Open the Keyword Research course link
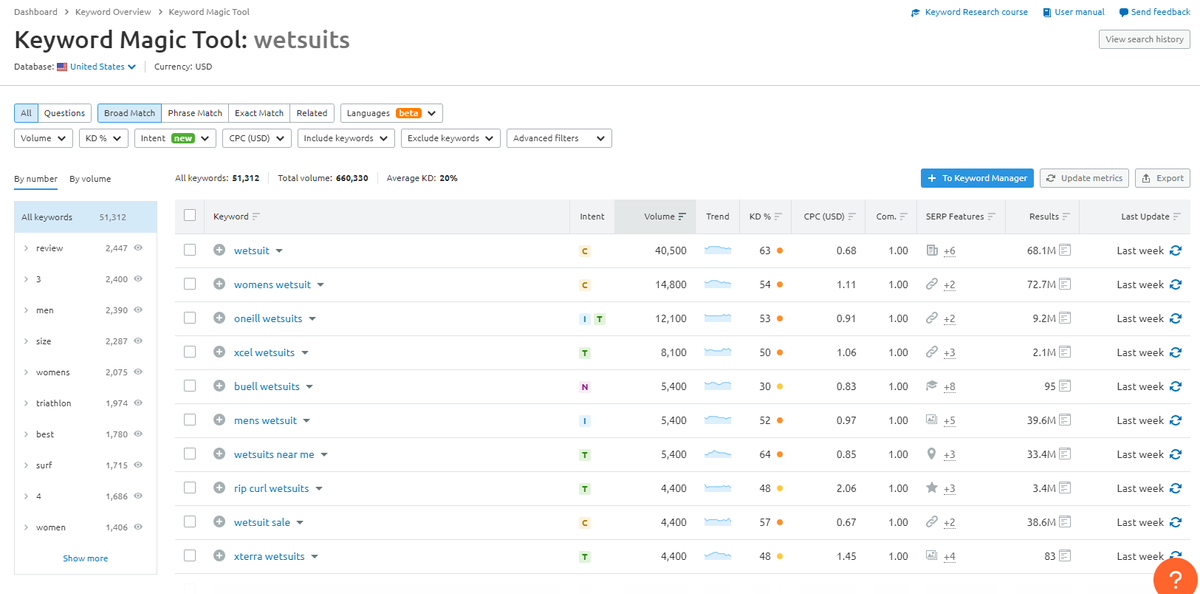The height and width of the screenshot is (594, 1200). coord(969,12)
